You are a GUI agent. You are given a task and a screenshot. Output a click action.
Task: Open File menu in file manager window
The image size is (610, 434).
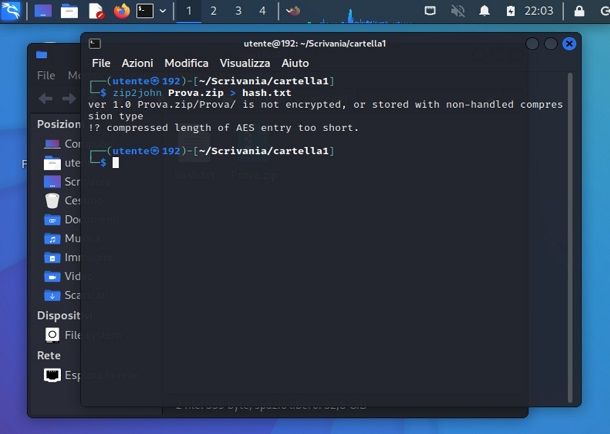[x=46, y=75]
